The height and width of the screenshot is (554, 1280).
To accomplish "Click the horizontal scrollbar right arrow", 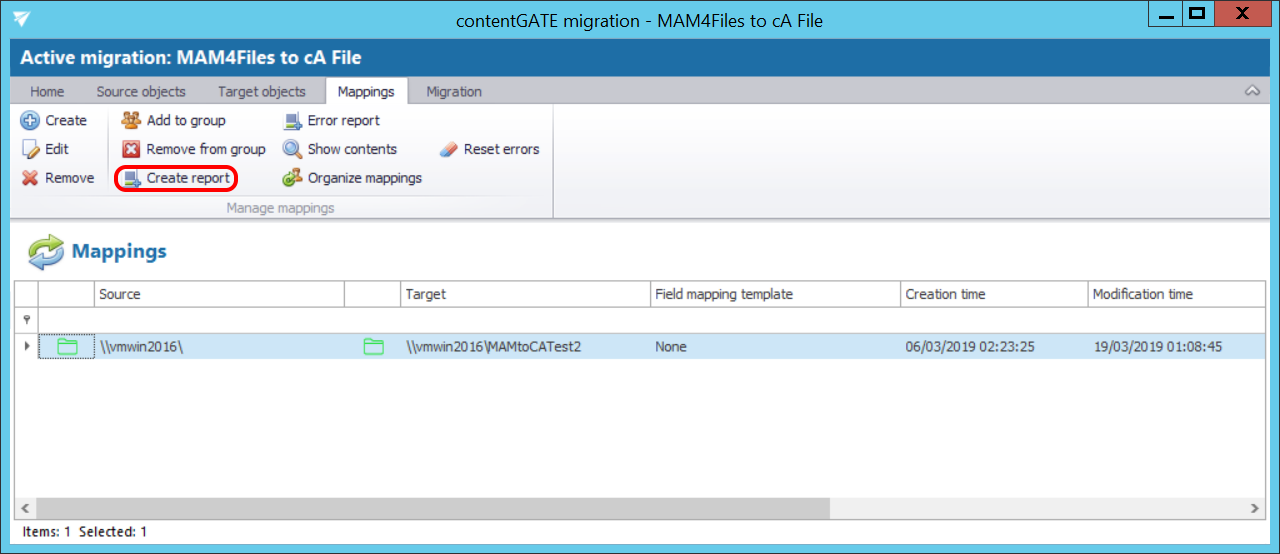I will pos(1257,508).
